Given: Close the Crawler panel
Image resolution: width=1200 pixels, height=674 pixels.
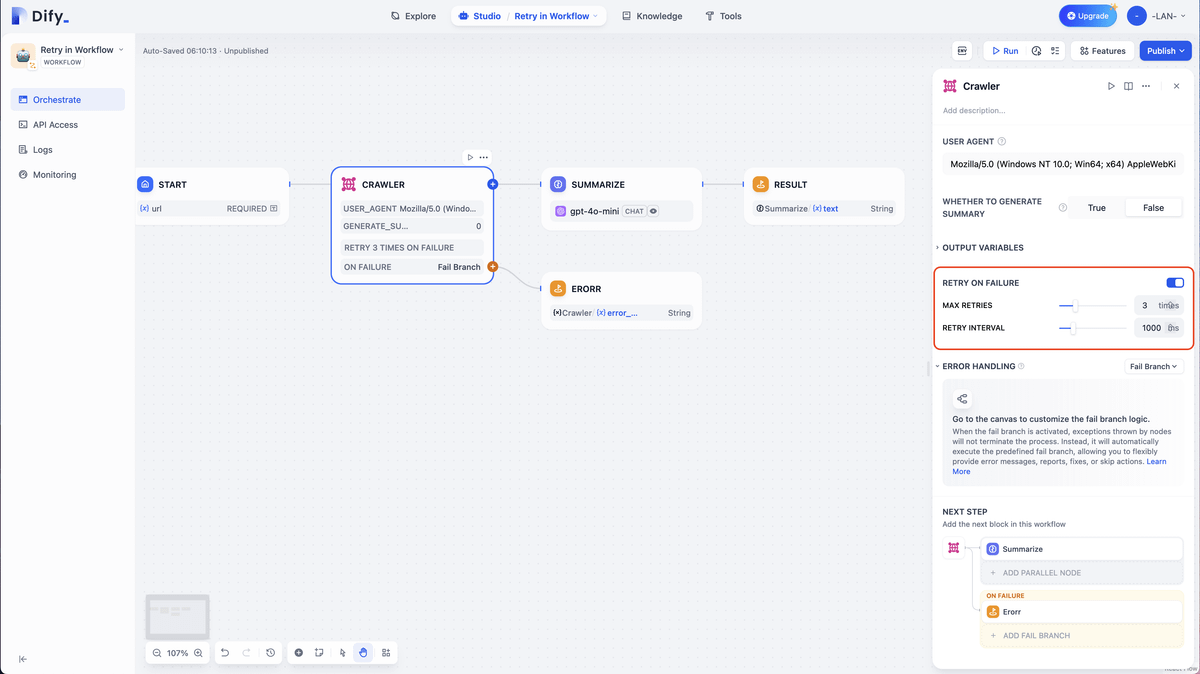Looking at the screenshot, I should pos(1176,86).
